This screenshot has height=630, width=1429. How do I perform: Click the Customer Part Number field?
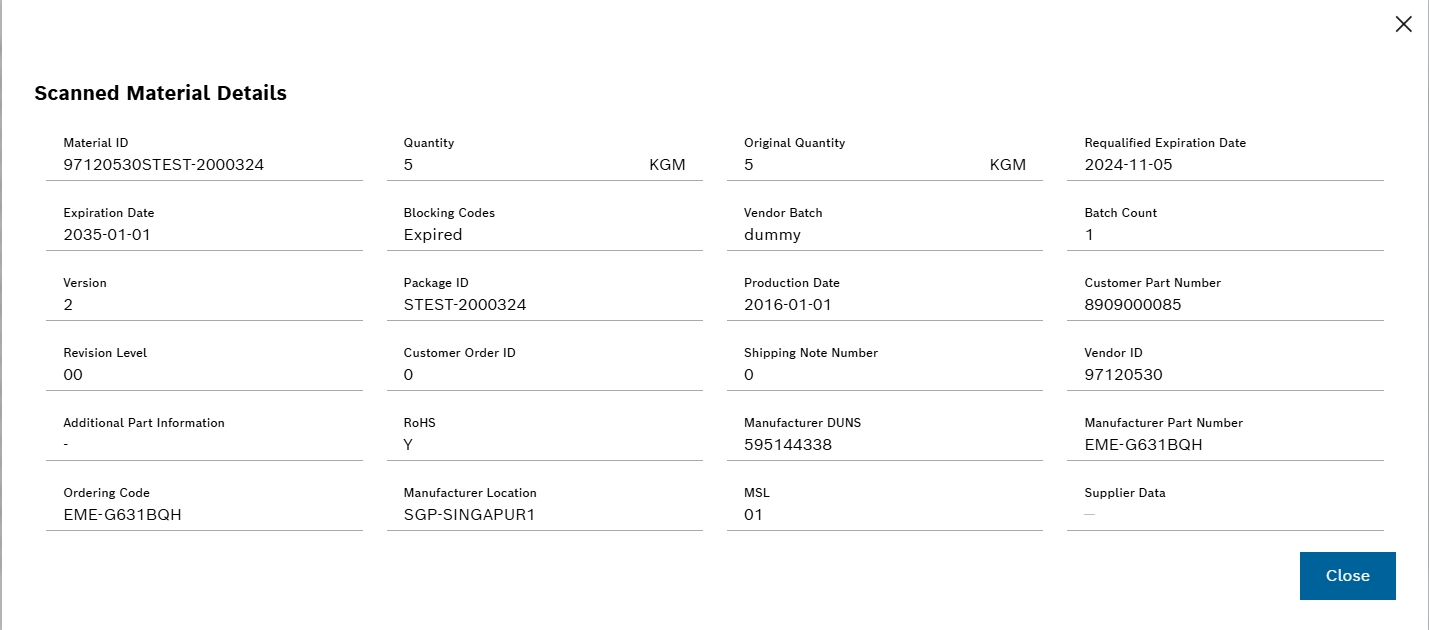click(x=1225, y=296)
